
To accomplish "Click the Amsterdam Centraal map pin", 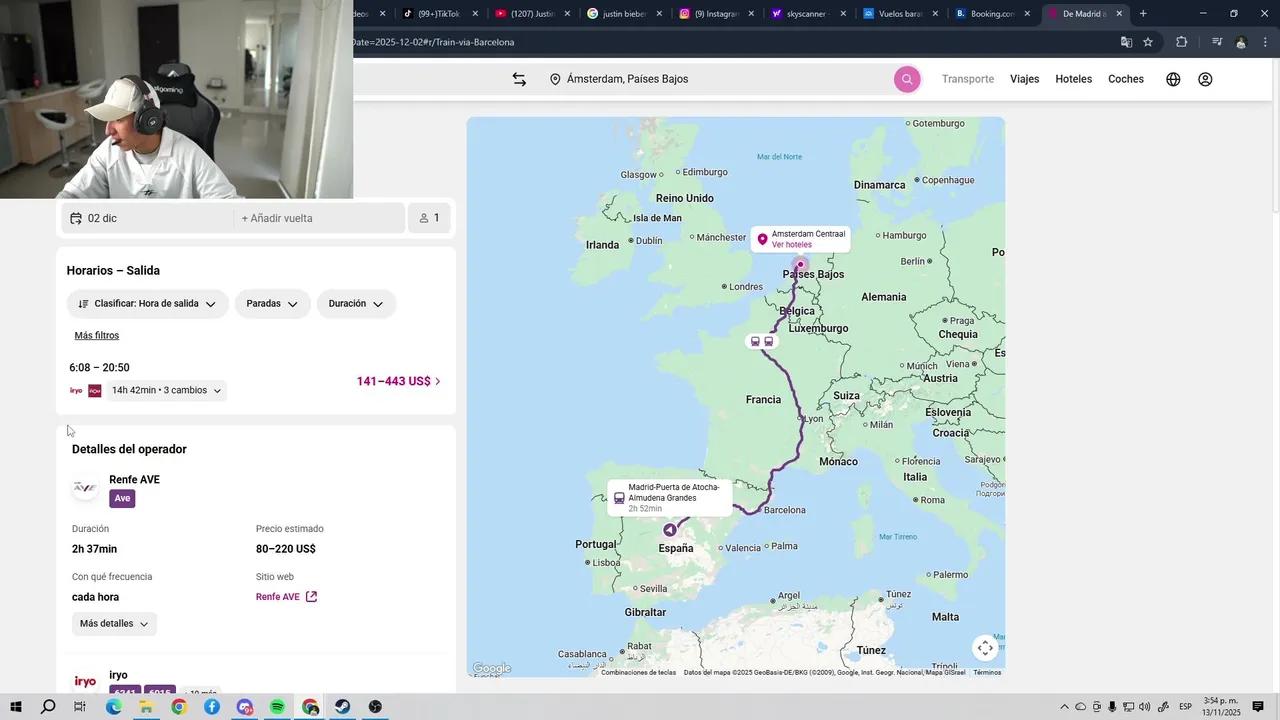I will (x=800, y=265).
